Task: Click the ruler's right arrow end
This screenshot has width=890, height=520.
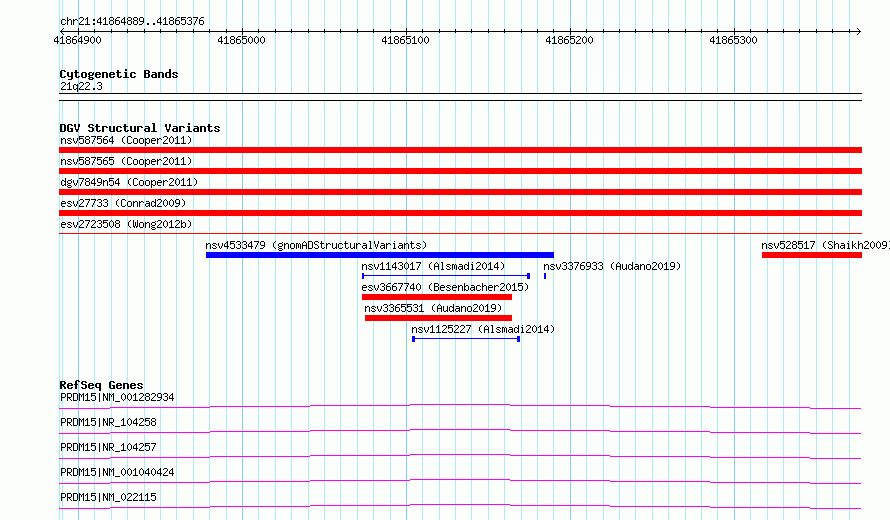Action: point(859,31)
